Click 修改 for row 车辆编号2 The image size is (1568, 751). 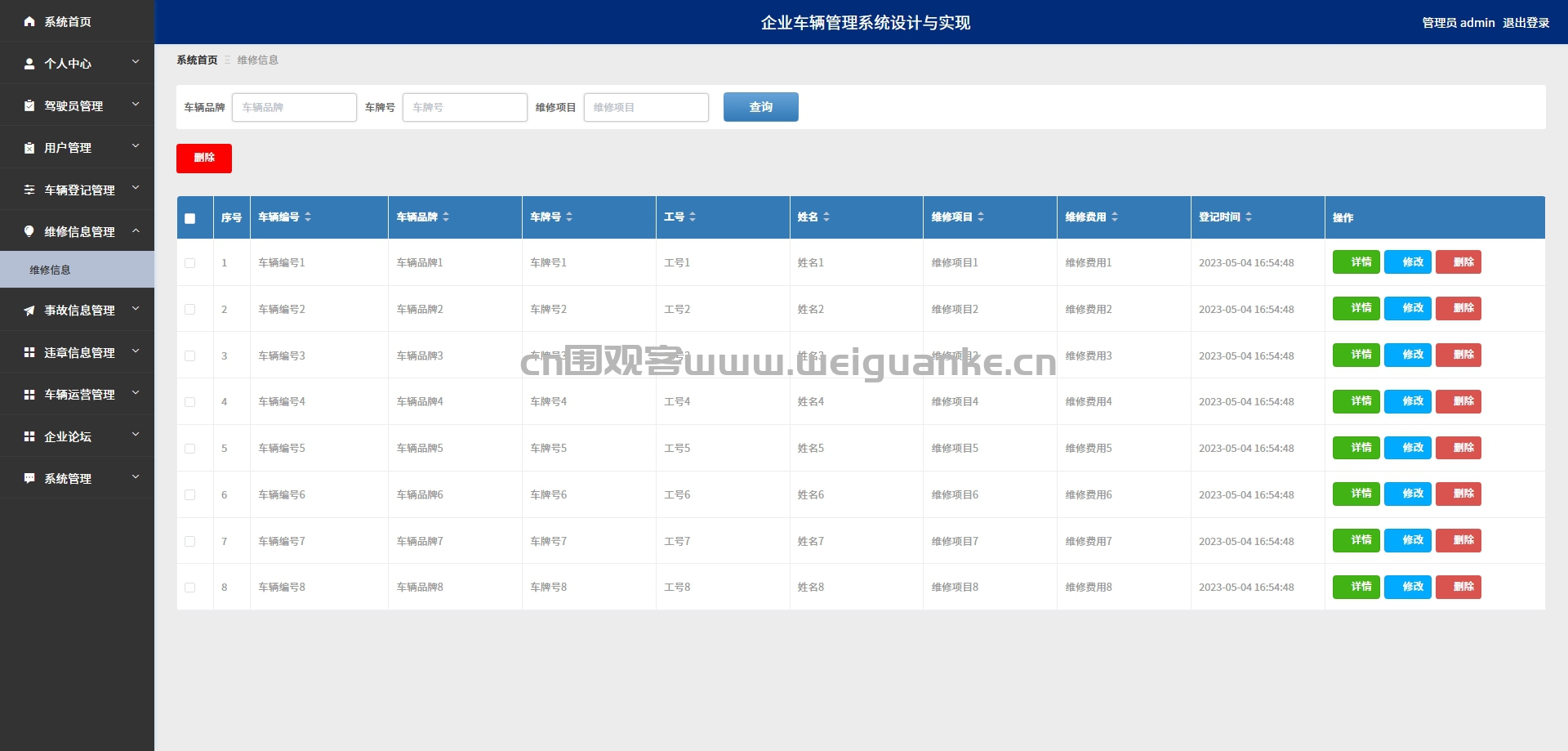point(1408,308)
